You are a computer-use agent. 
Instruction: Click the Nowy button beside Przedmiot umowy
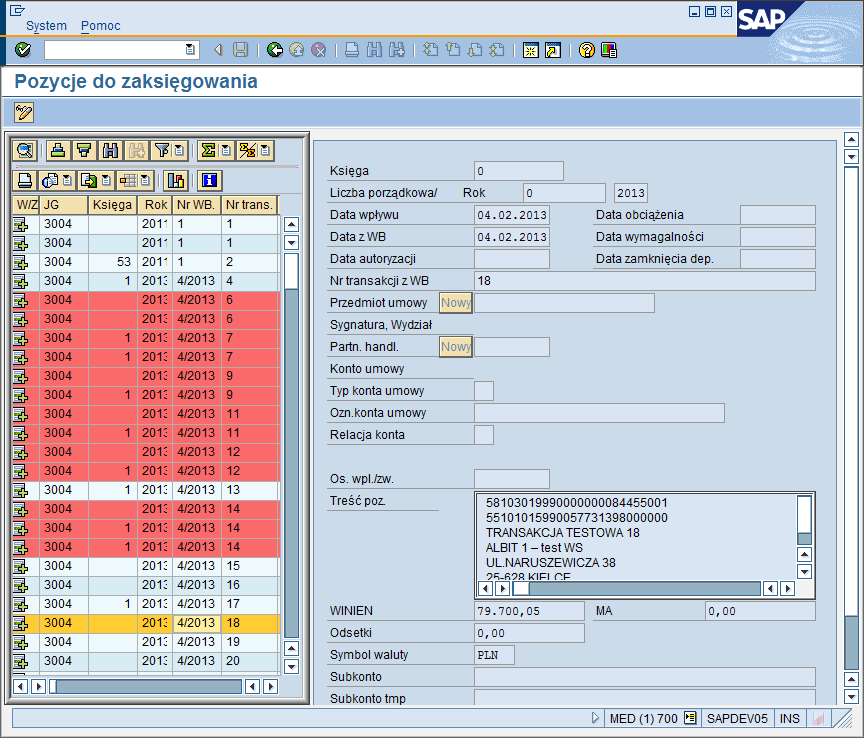click(456, 303)
